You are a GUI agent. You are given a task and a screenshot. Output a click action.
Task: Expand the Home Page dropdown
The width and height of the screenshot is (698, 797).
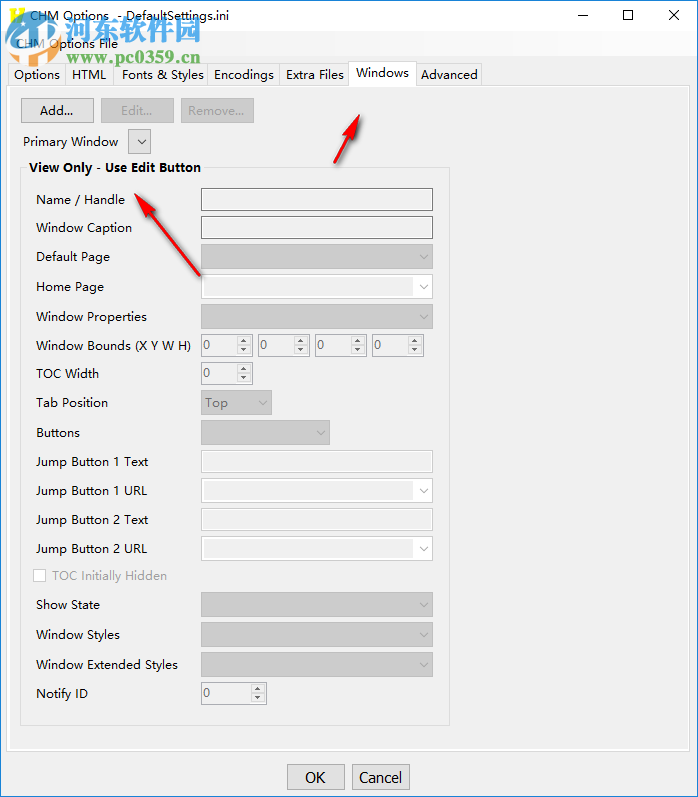tap(317, 287)
